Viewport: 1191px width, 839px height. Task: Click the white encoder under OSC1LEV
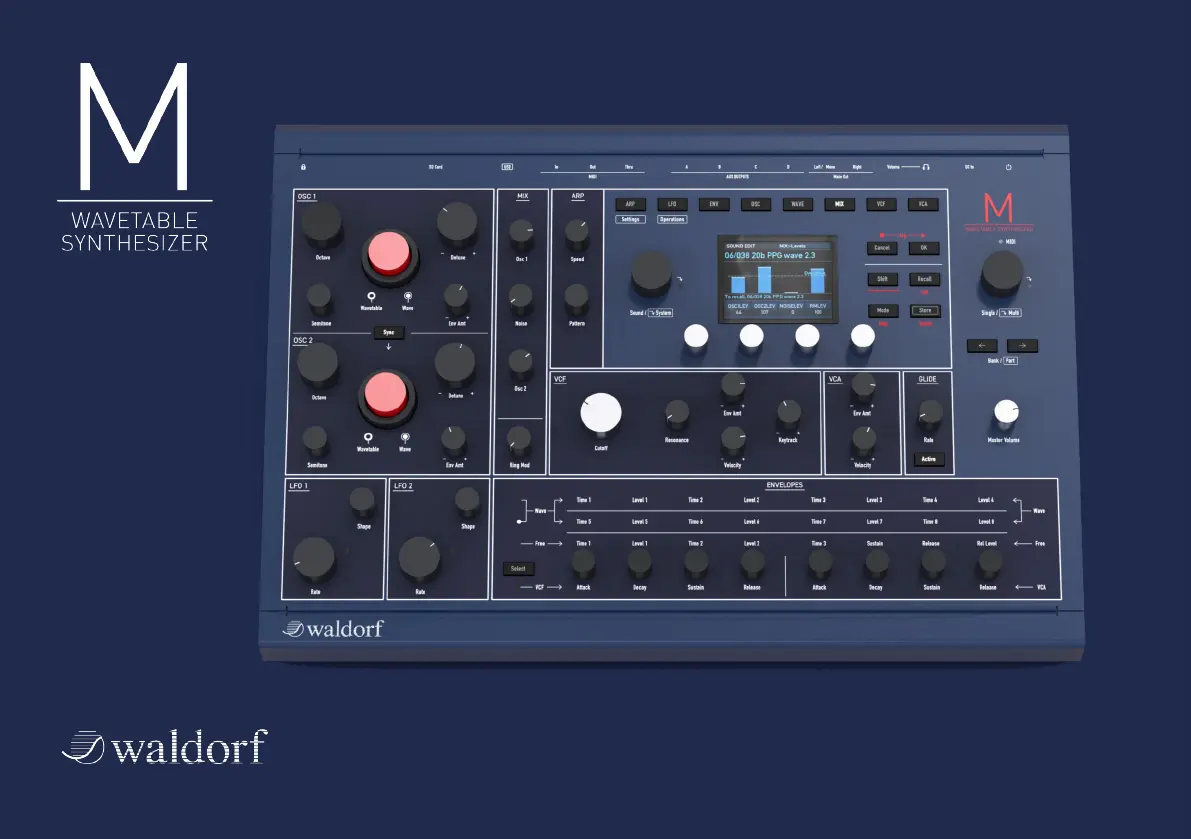696,336
